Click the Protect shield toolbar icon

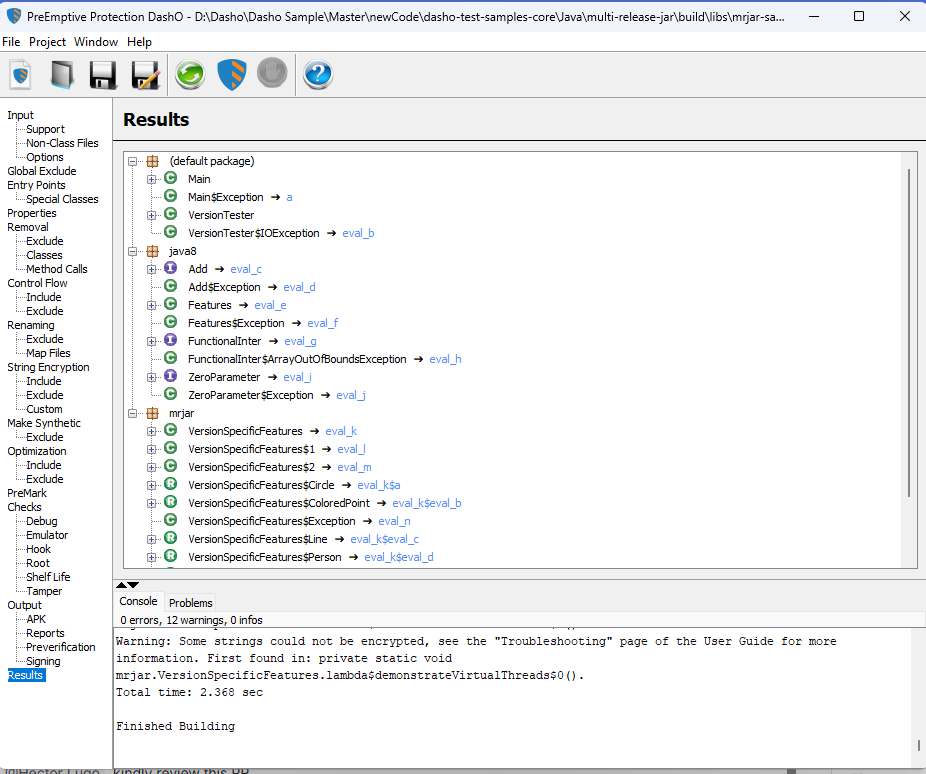click(232, 75)
